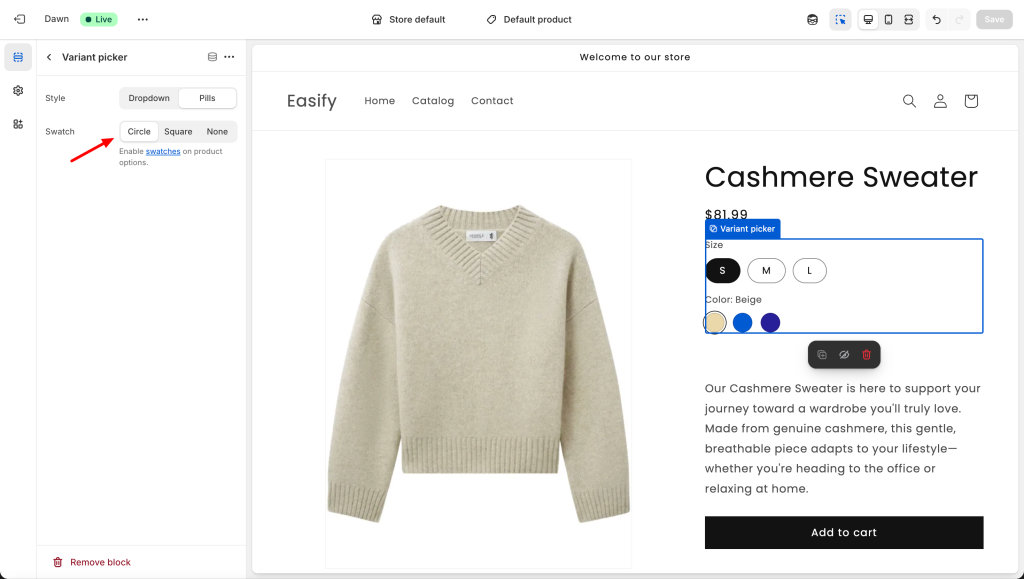Open the Sections sidebar icon
The image size is (1024, 579).
[18, 57]
